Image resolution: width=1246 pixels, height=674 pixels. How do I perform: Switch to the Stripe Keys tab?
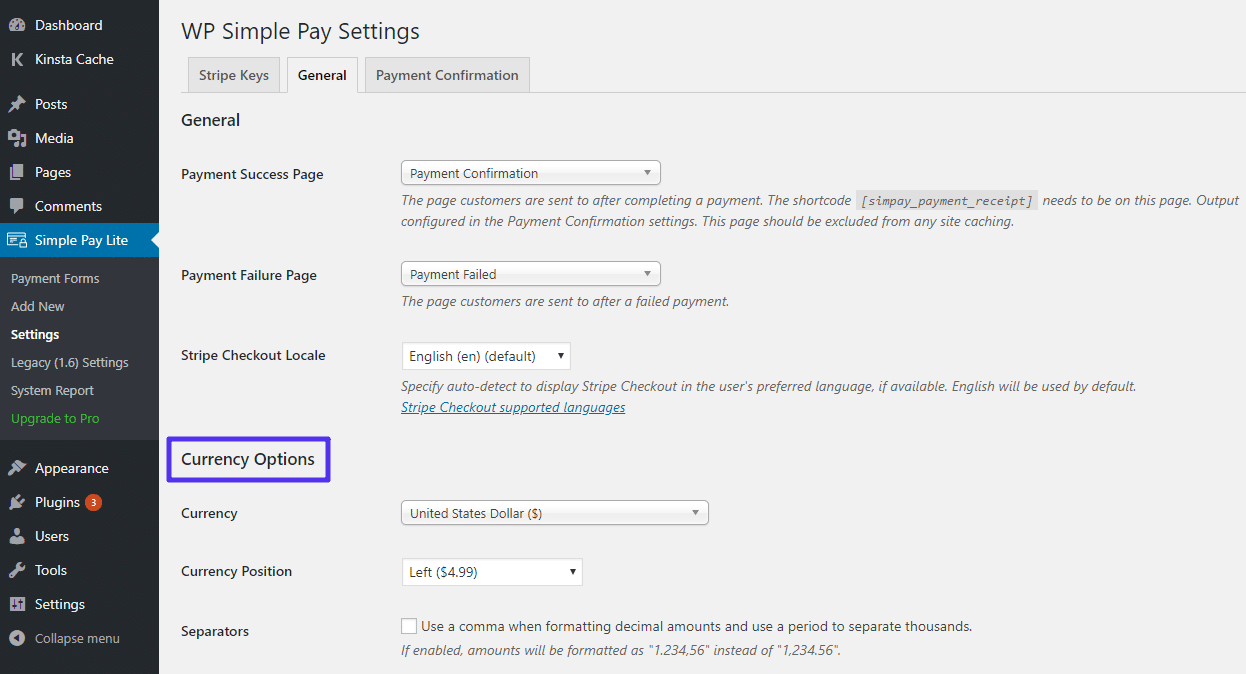[234, 75]
